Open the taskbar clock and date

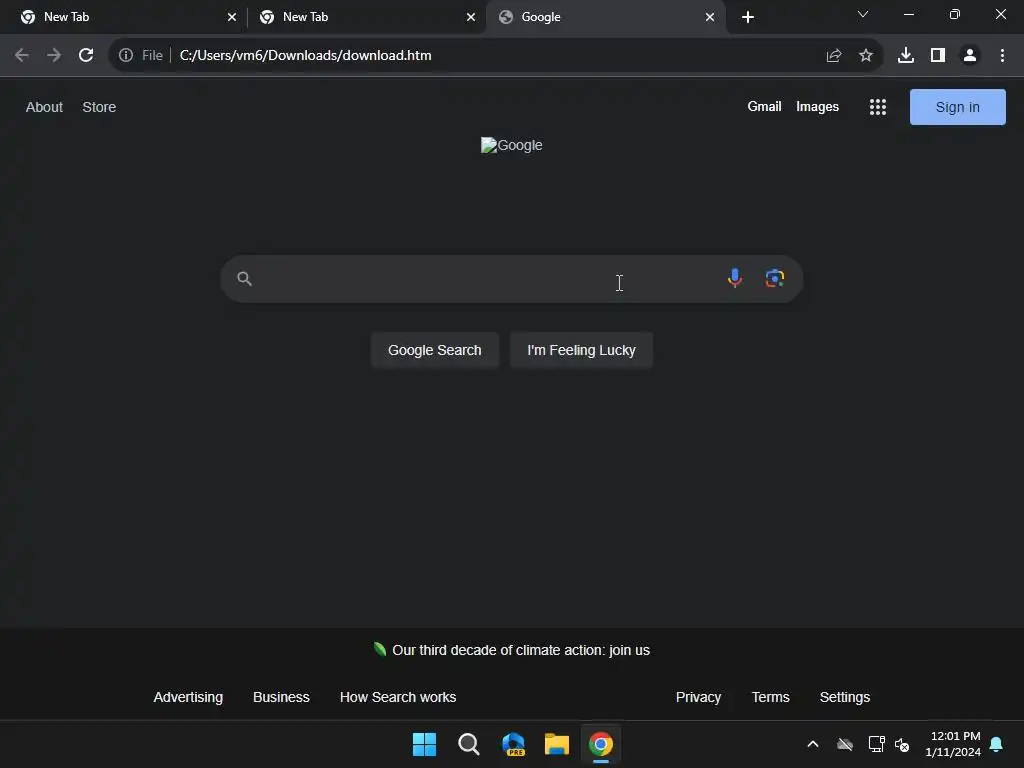(x=953, y=744)
